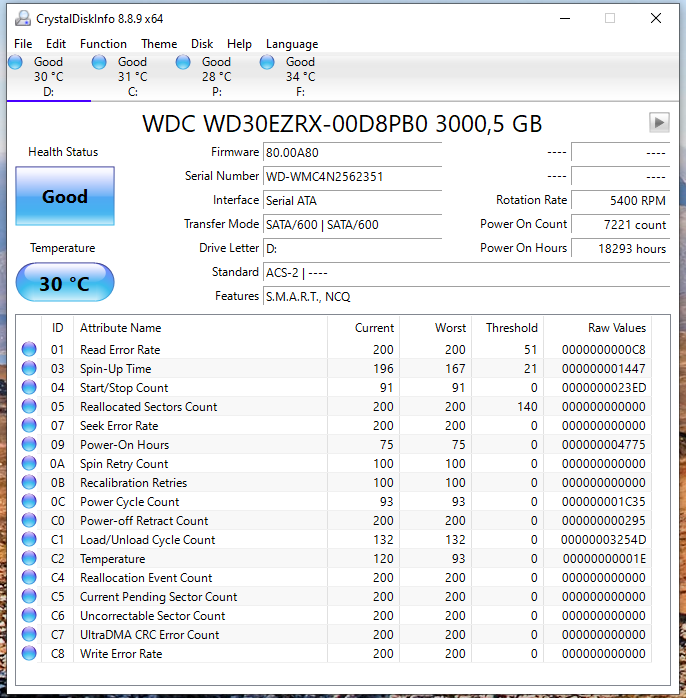Click raw value 000000001C35

point(603,502)
